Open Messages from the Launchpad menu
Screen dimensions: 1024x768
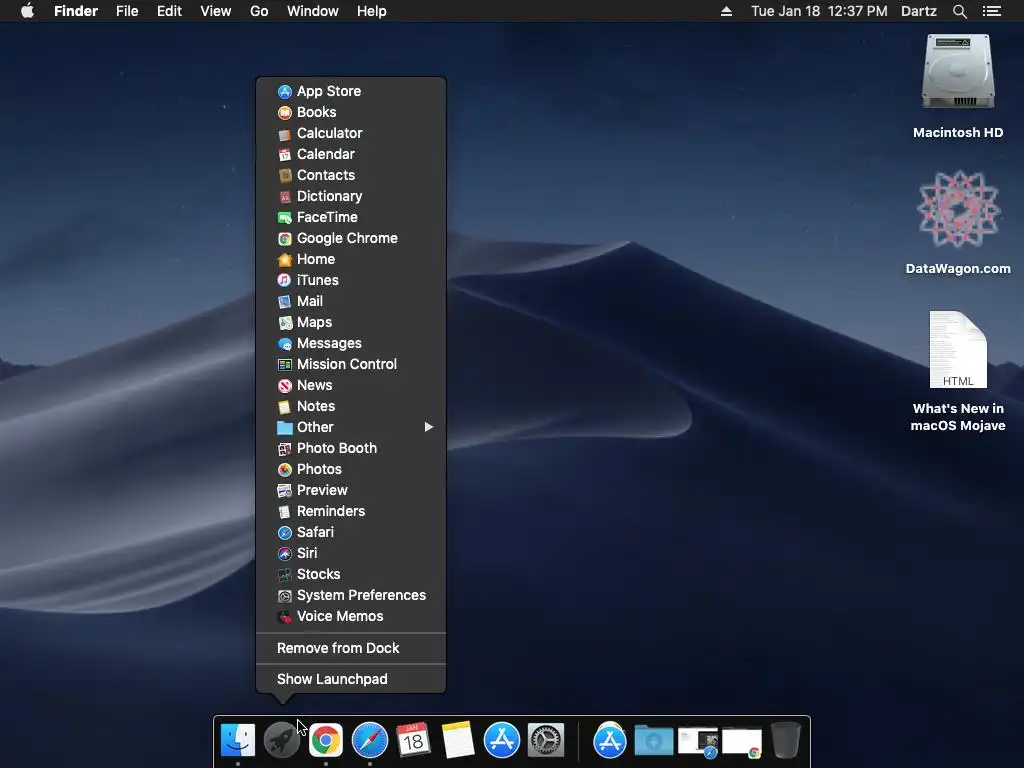coord(351,344)
